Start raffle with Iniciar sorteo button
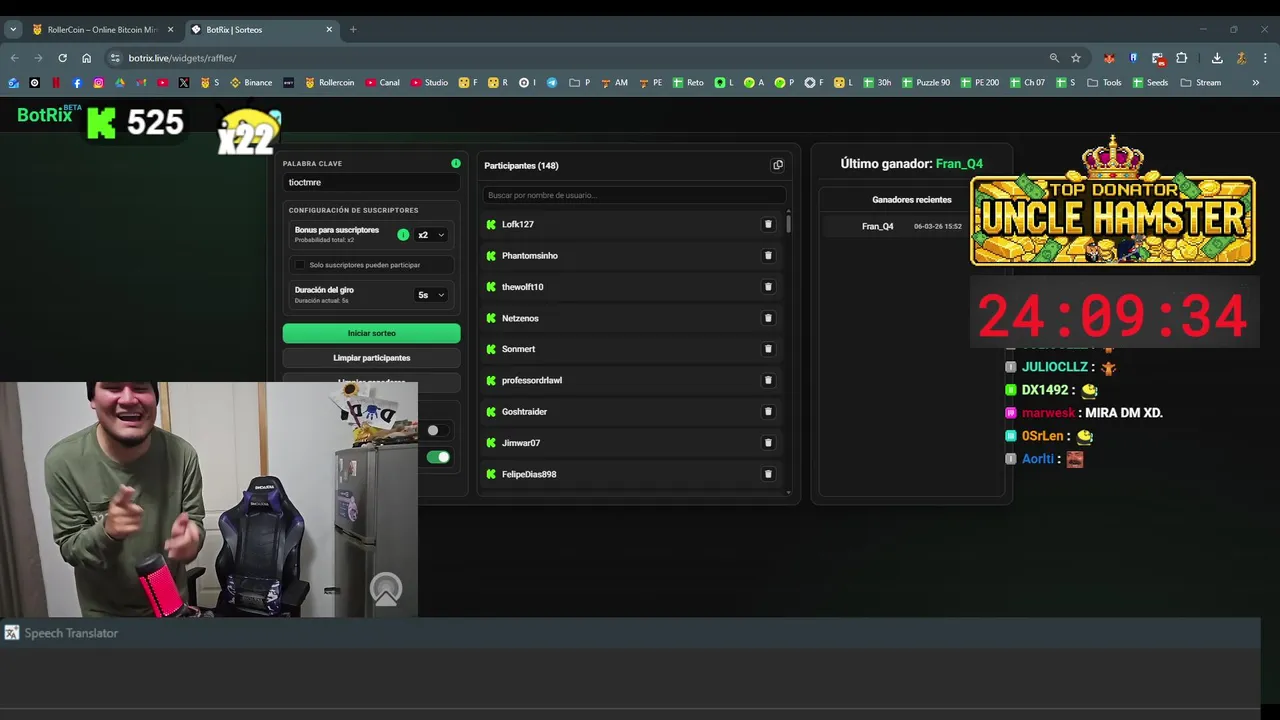This screenshot has width=1280, height=720. (371, 333)
